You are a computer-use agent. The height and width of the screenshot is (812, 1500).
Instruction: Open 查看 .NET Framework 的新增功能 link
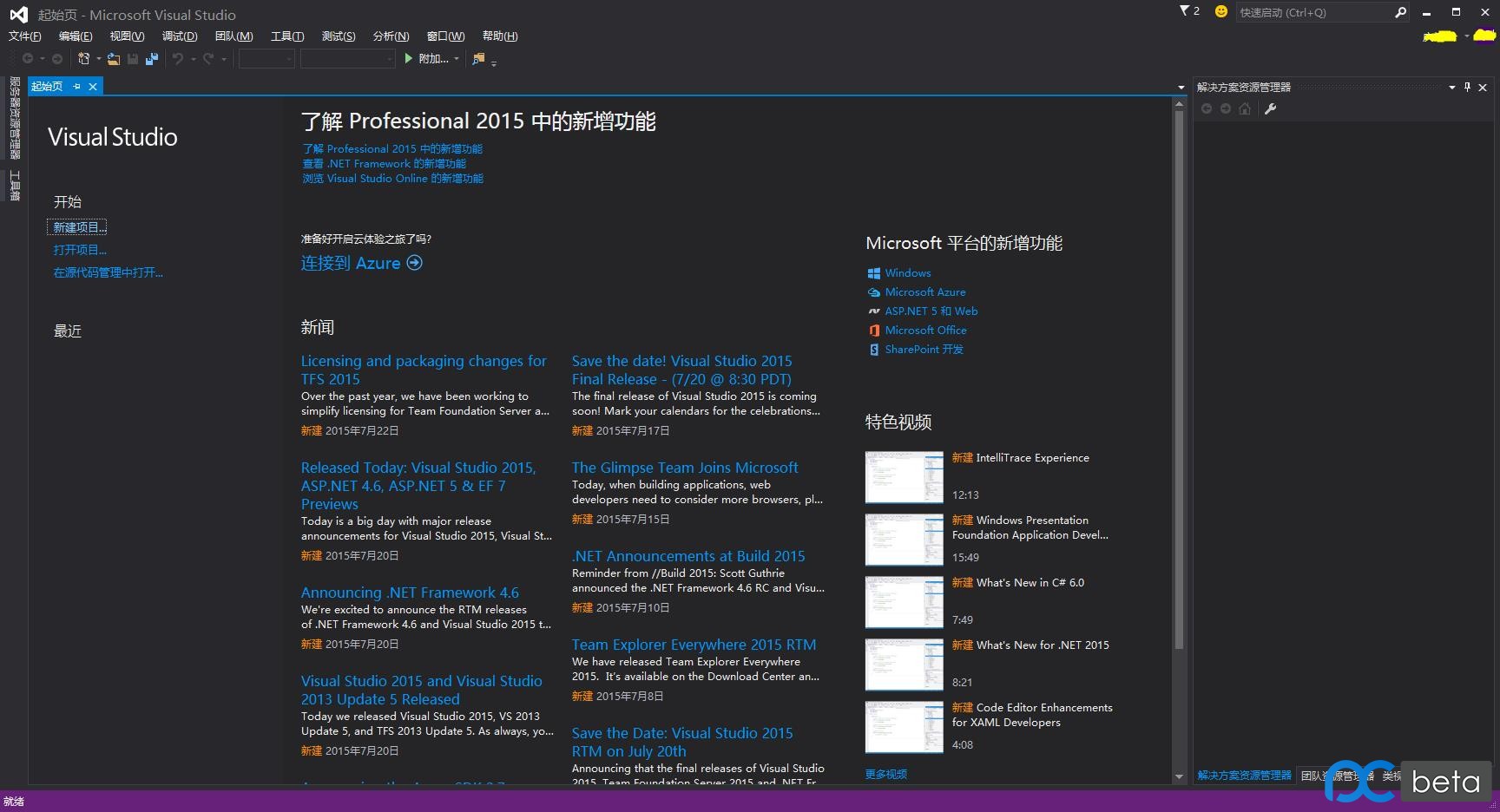[x=384, y=164]
